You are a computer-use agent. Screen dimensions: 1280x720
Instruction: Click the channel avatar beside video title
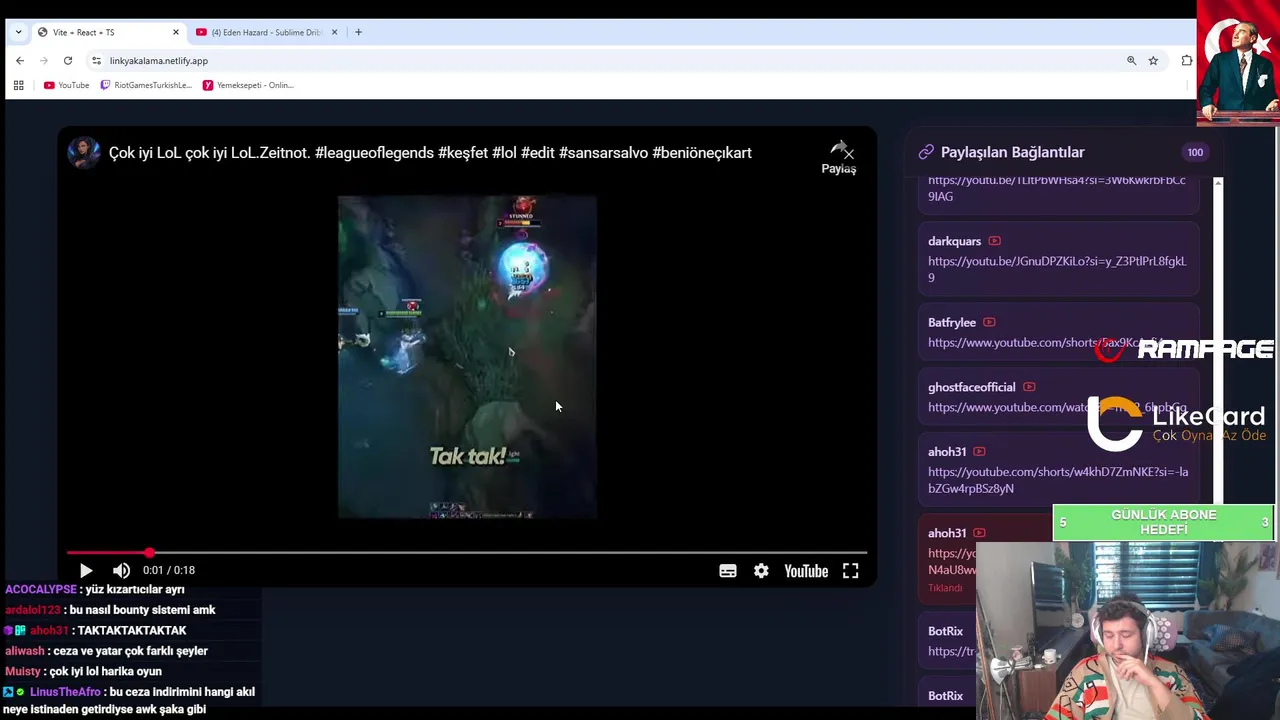[x=84, y=152]
